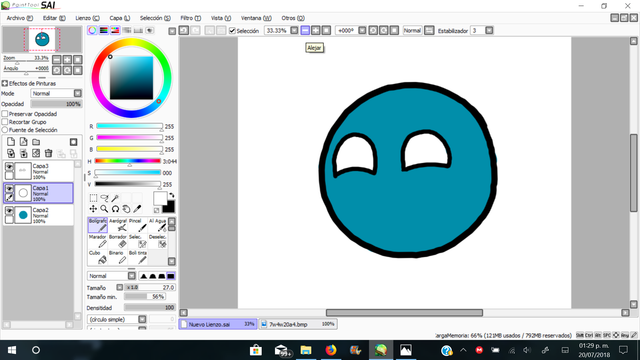Open the layer Mode Normal dropdown

[x=56, y=93]
